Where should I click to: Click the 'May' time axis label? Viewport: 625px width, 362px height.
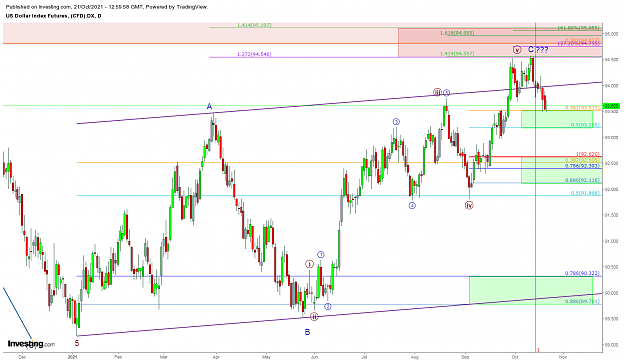pos(265,357)
